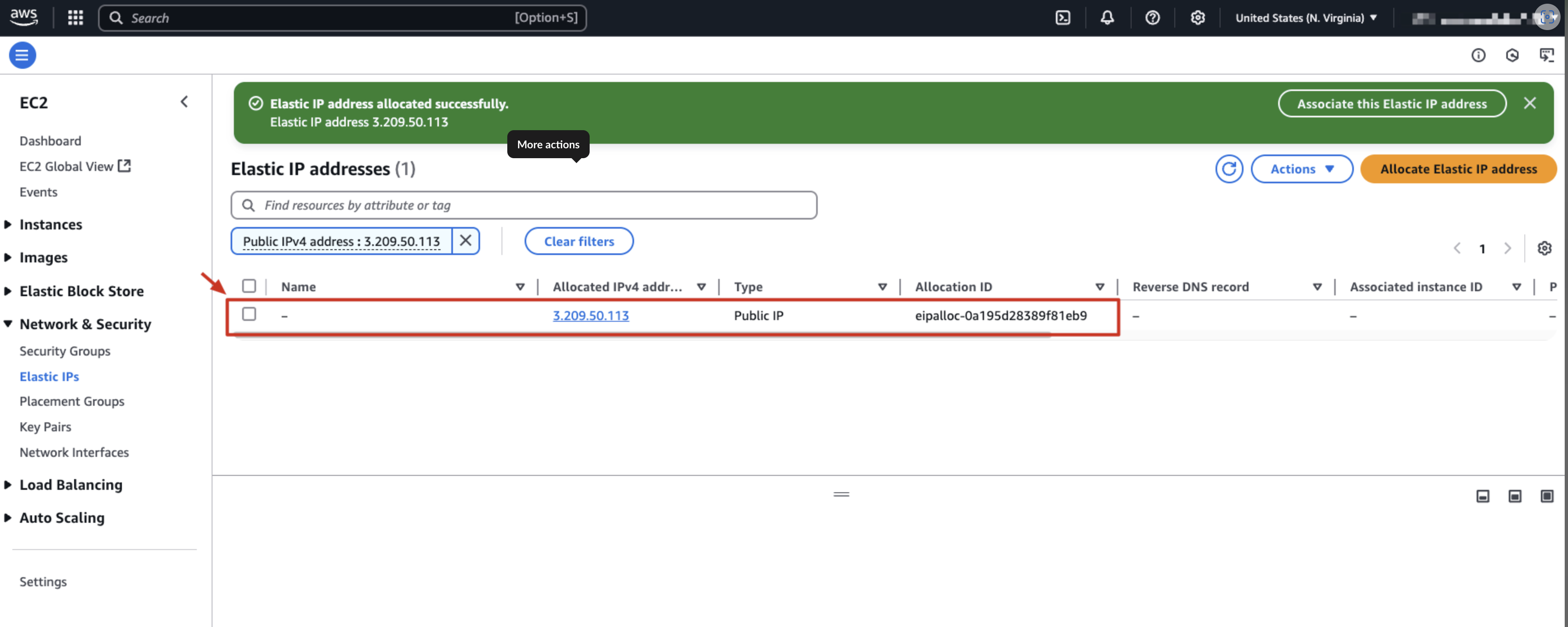
Task: Expand the Instances sidebar section
Action: coord(51,225)
